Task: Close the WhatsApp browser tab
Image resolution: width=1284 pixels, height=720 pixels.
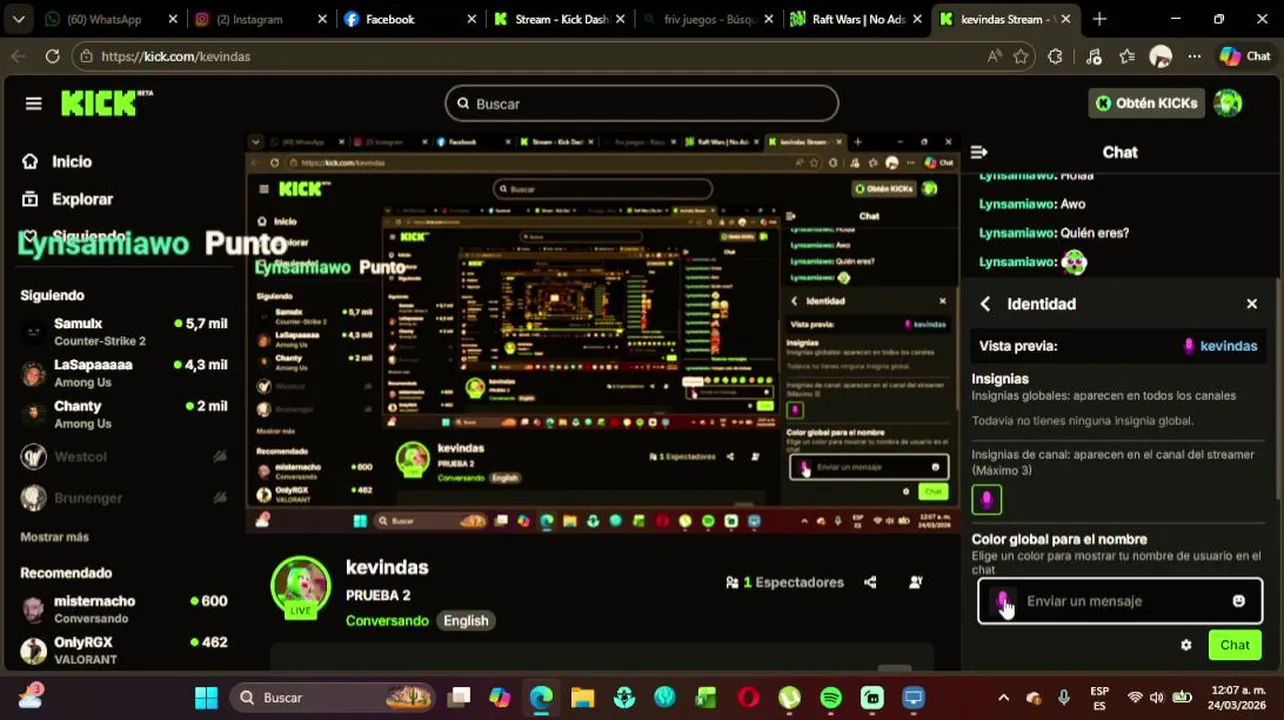Action: click(x=173, y=19)
